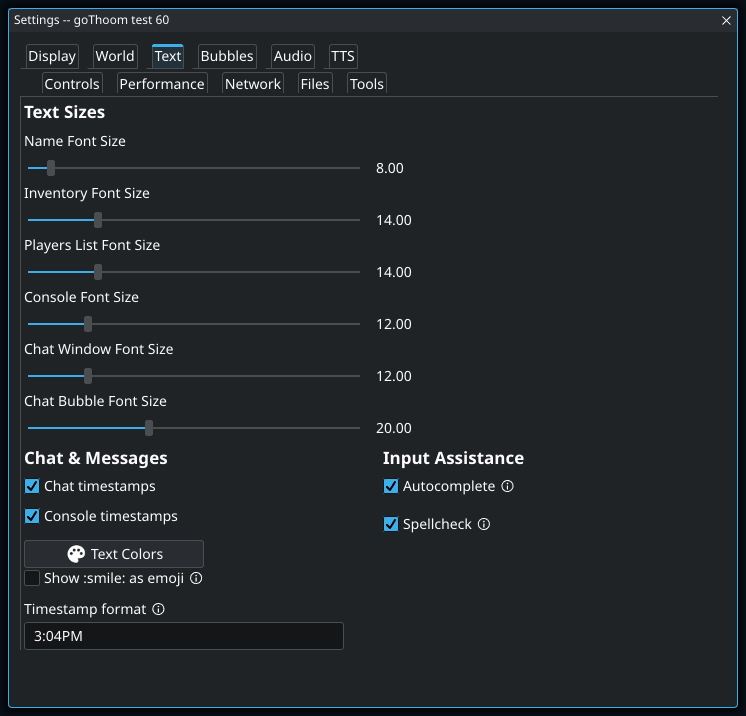Click the Chat Bubble Font Size slider handle
This screenshot has width=746, height=716.
click(x=149, y=428)
